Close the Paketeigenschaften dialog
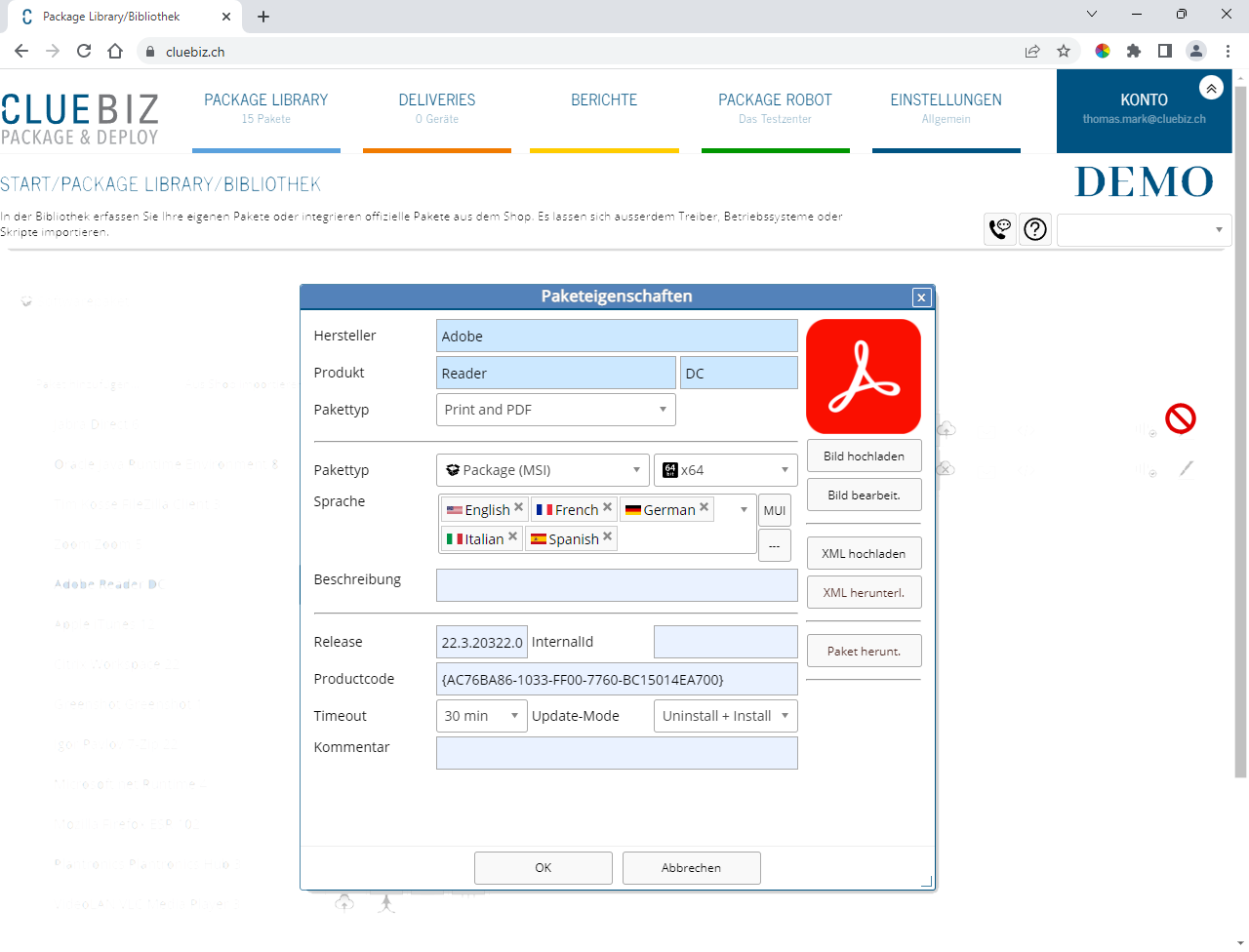The image size is (1249, 952). coord(921,297)
